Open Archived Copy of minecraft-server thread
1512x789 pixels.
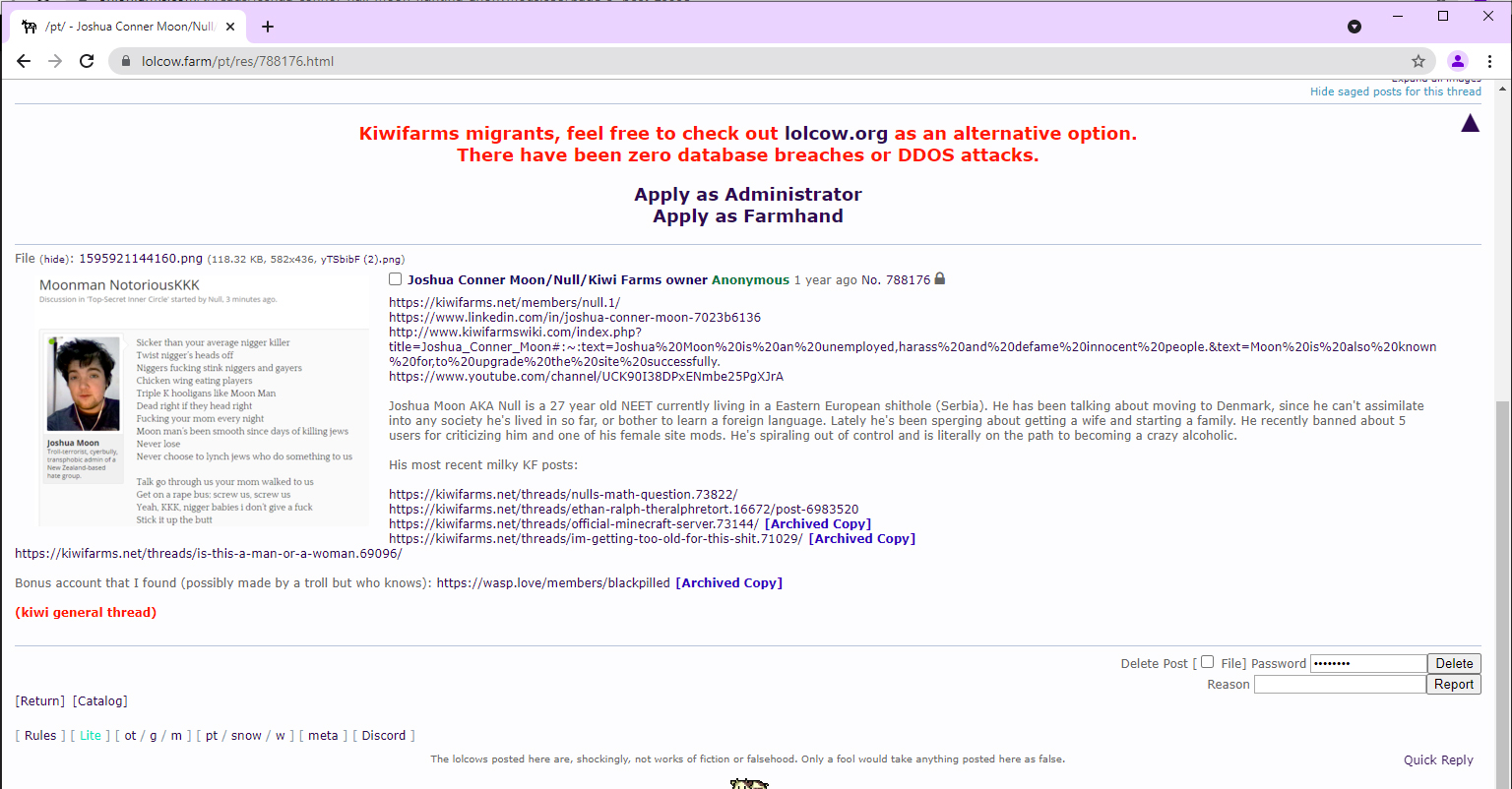click(818, 524)
